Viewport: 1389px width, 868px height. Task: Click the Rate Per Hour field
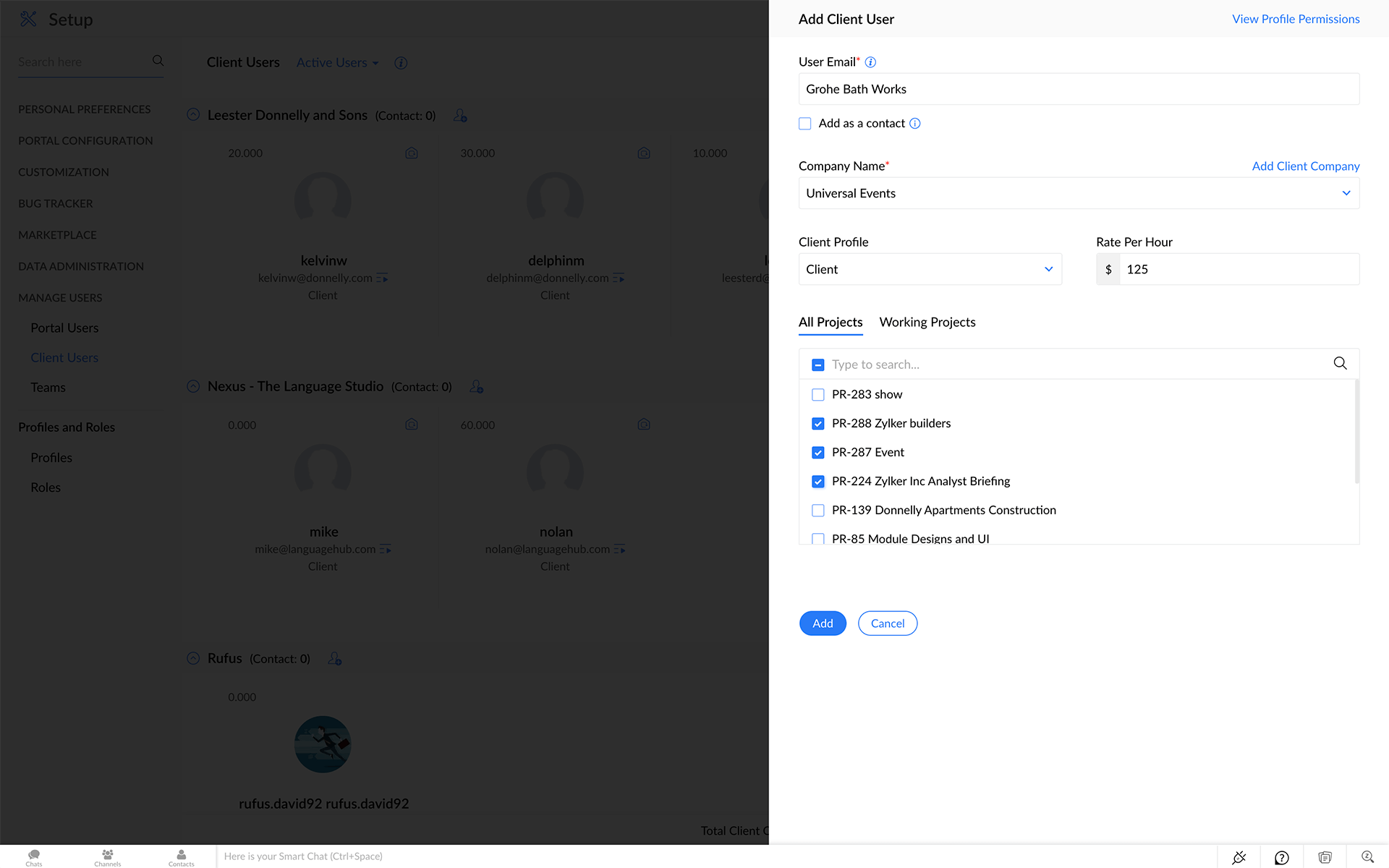(x=1239, y=269)
